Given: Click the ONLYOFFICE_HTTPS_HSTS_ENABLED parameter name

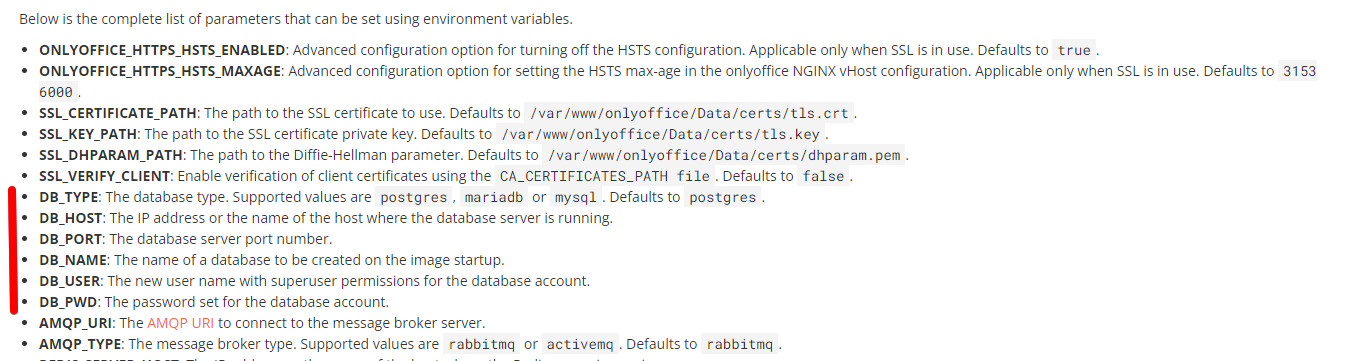Looking at the screenshot, I should [x=163, y=50].
